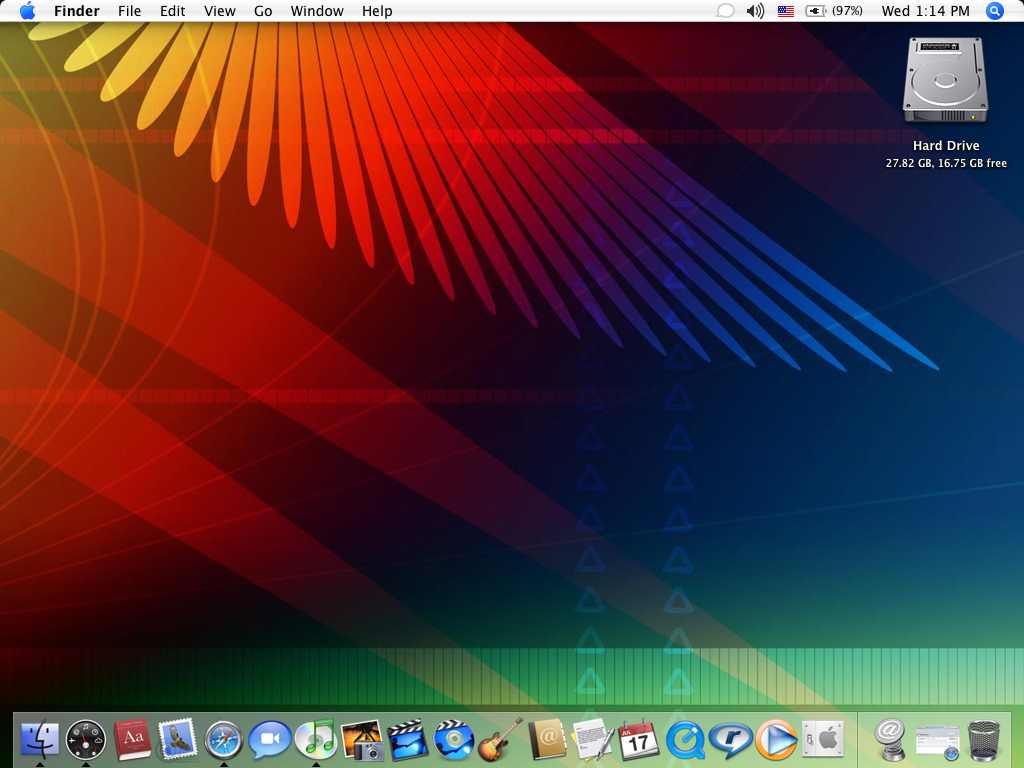
Task: Open the Window menu
Action: (317, 11)
